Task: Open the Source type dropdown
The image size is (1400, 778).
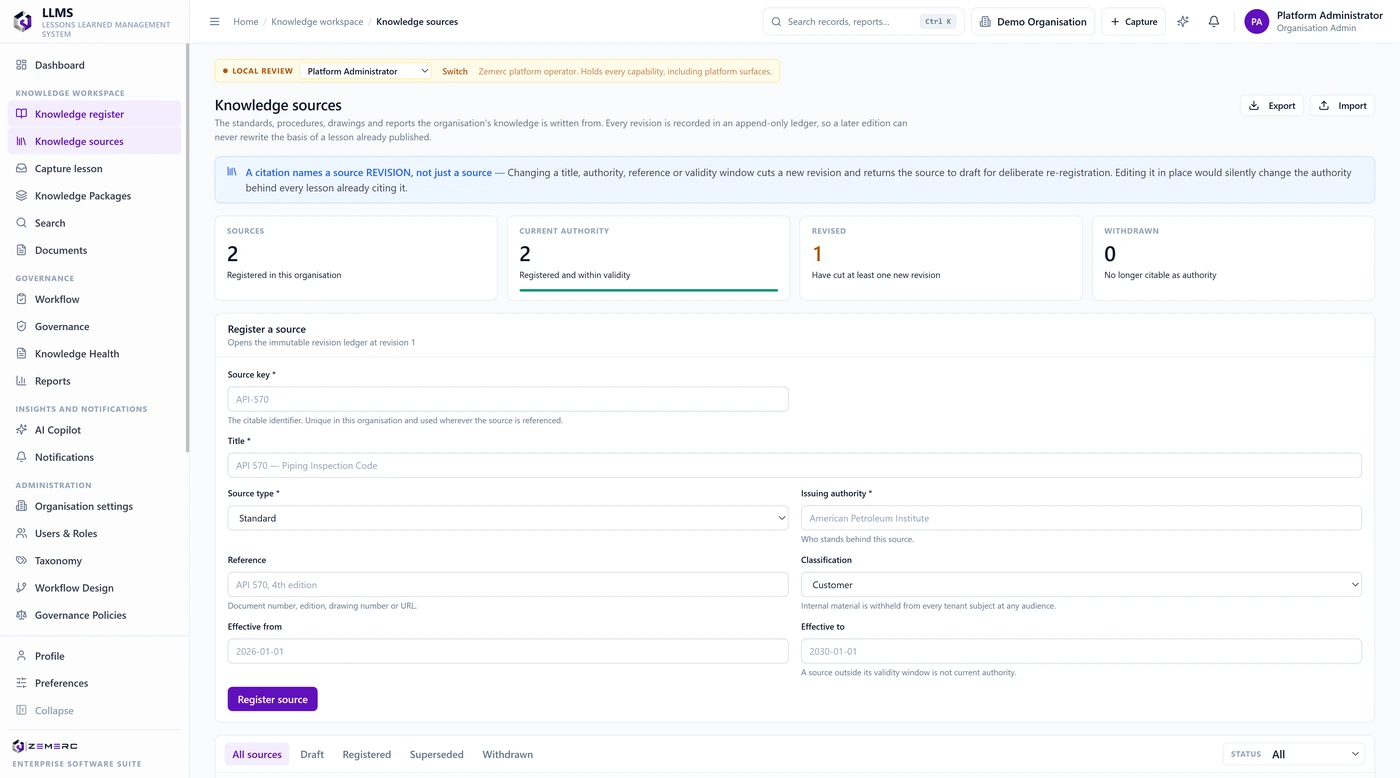Action: (508, 518)
